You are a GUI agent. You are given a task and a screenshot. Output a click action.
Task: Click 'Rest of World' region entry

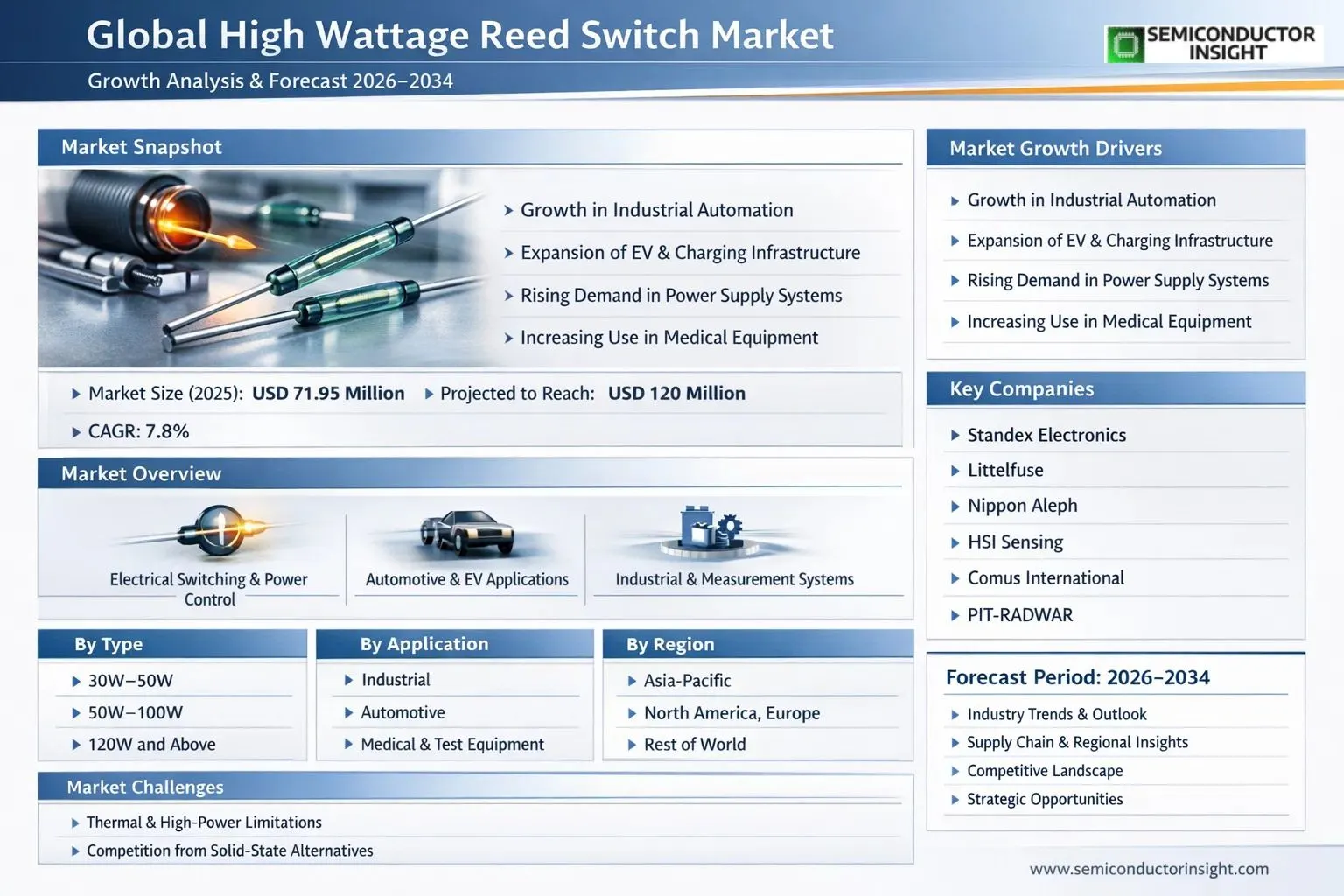(x=695, y=744)
